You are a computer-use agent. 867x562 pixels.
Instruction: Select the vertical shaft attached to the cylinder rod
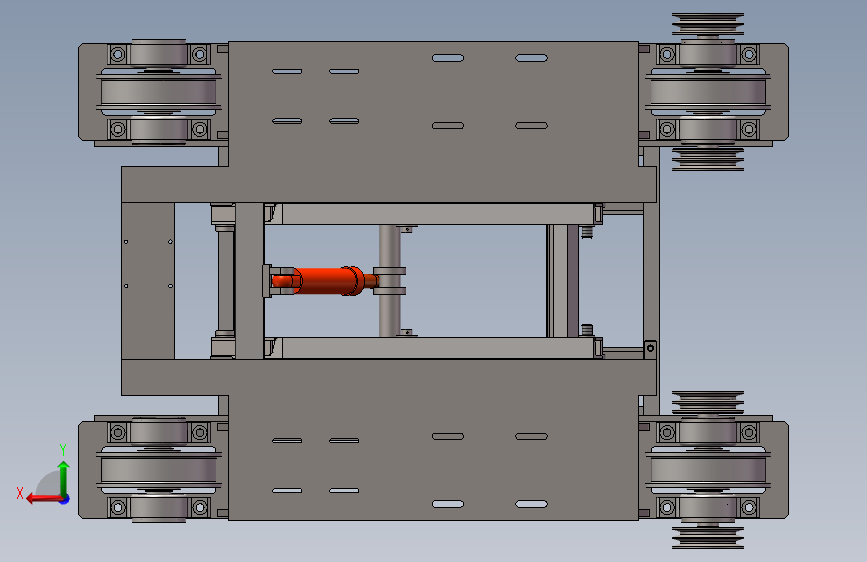389,280
